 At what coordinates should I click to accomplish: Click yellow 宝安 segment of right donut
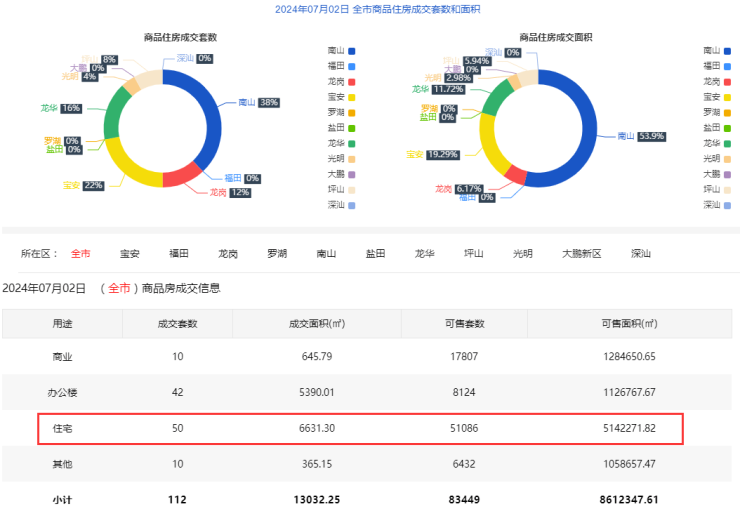click(489, 143)
